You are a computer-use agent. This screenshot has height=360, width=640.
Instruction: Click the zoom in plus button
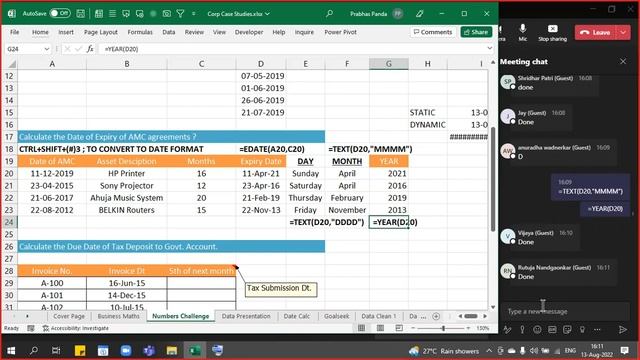point(468,328)
